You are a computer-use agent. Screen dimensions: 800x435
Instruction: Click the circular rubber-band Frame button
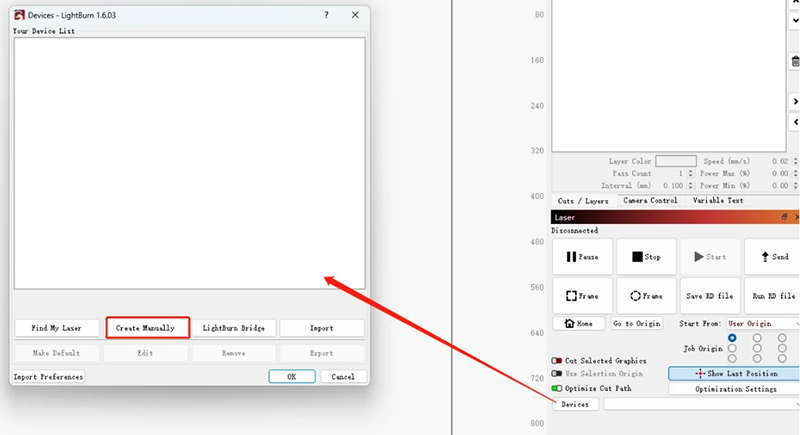(646, 296)
